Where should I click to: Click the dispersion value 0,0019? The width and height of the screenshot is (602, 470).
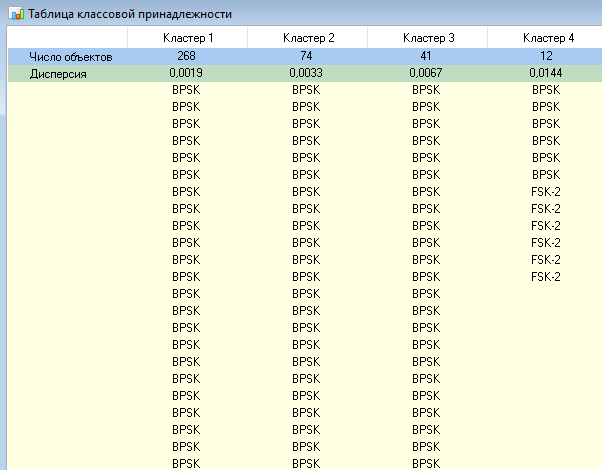tap(186, 73)
